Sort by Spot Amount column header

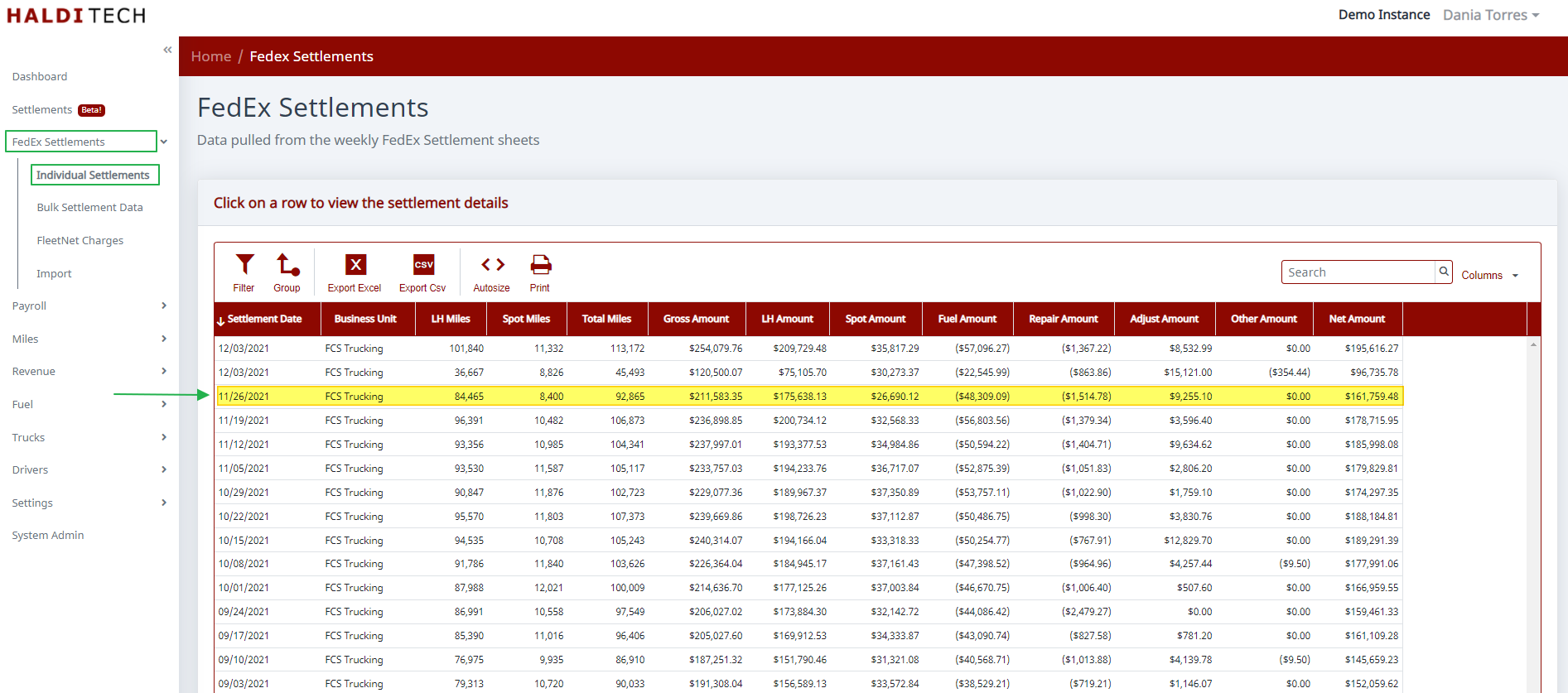(876, 319)
